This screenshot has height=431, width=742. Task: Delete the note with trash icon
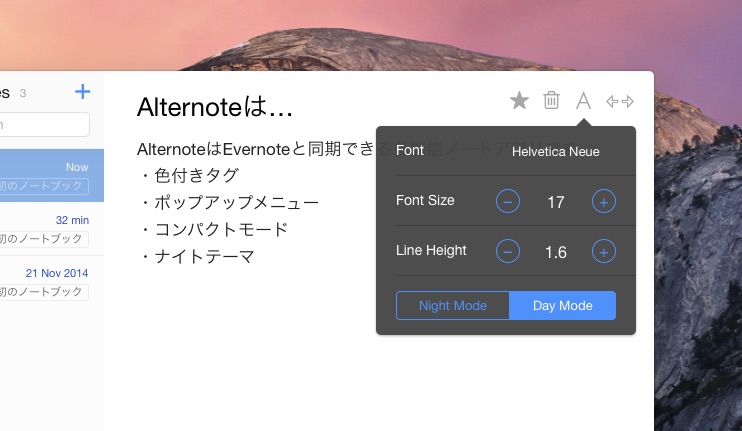point(551,100)
